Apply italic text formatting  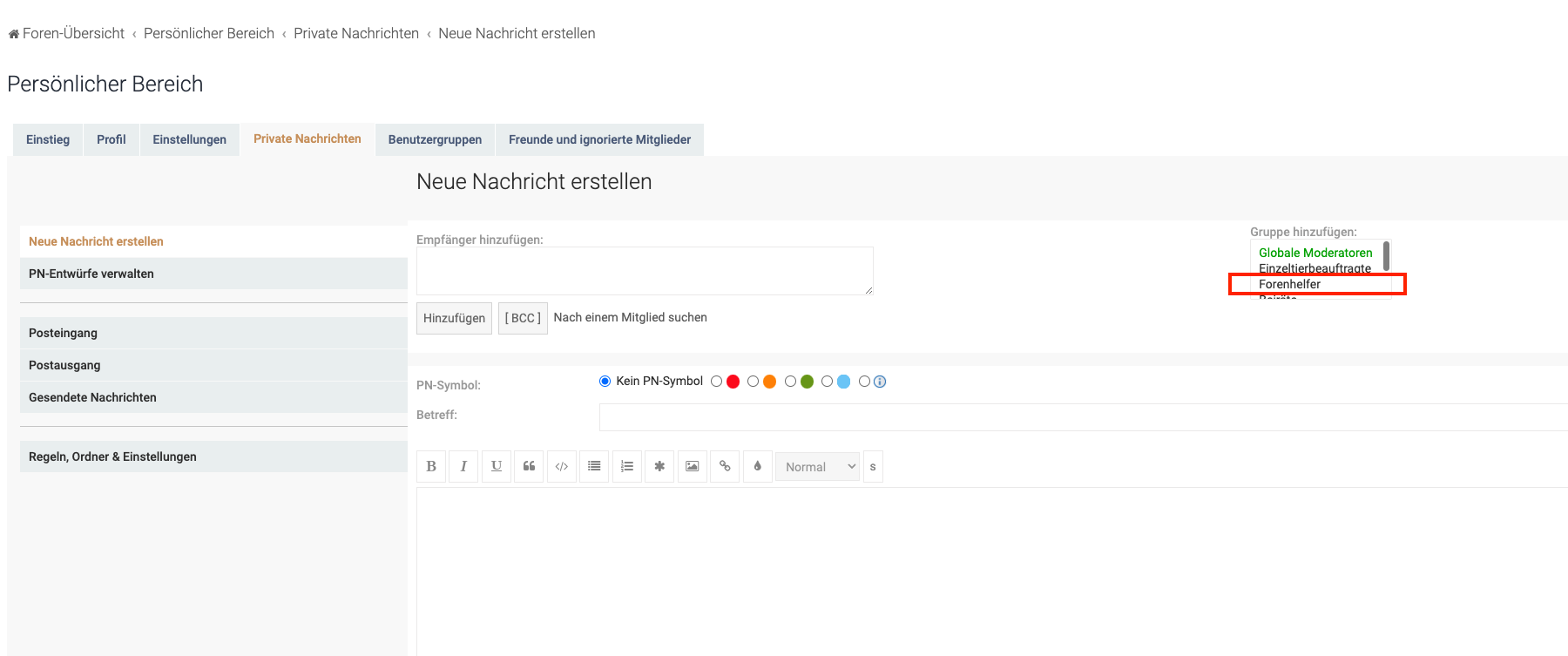(463, 466)
